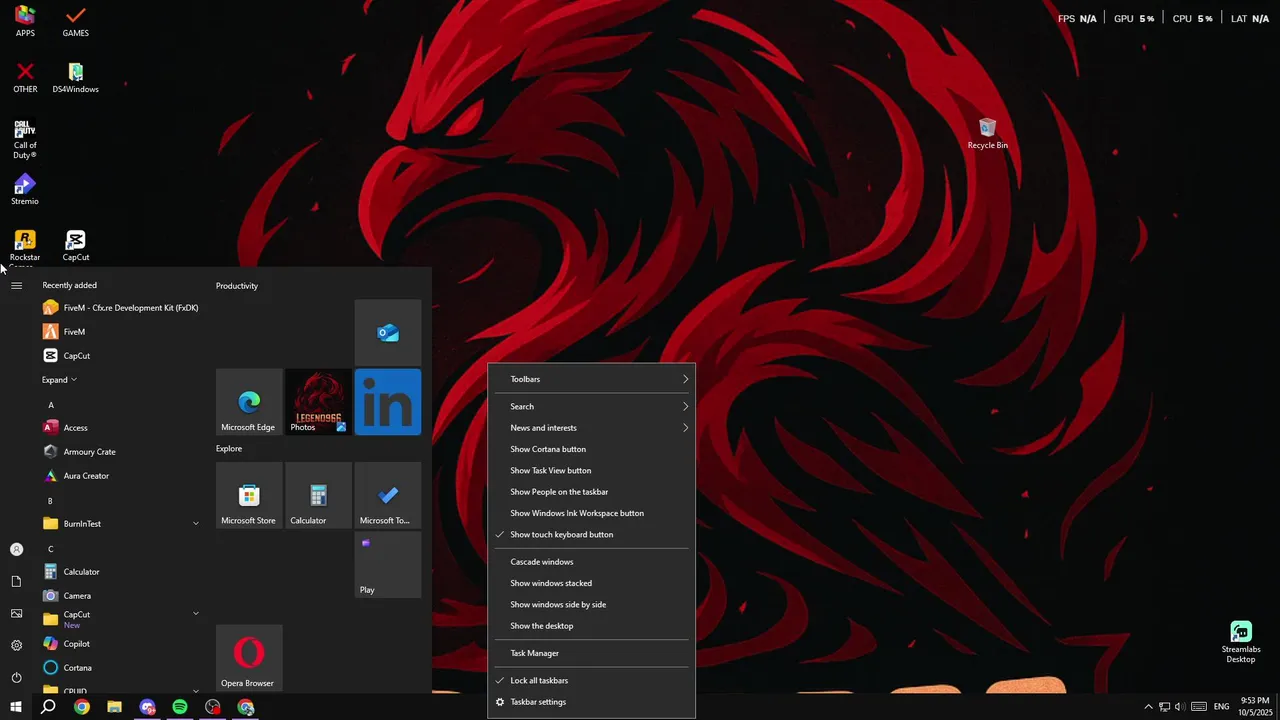1280x720 pixels.
Task: Open the user account icon in Start sidebar
Action: pyautogui.click(x=16, y=549)
